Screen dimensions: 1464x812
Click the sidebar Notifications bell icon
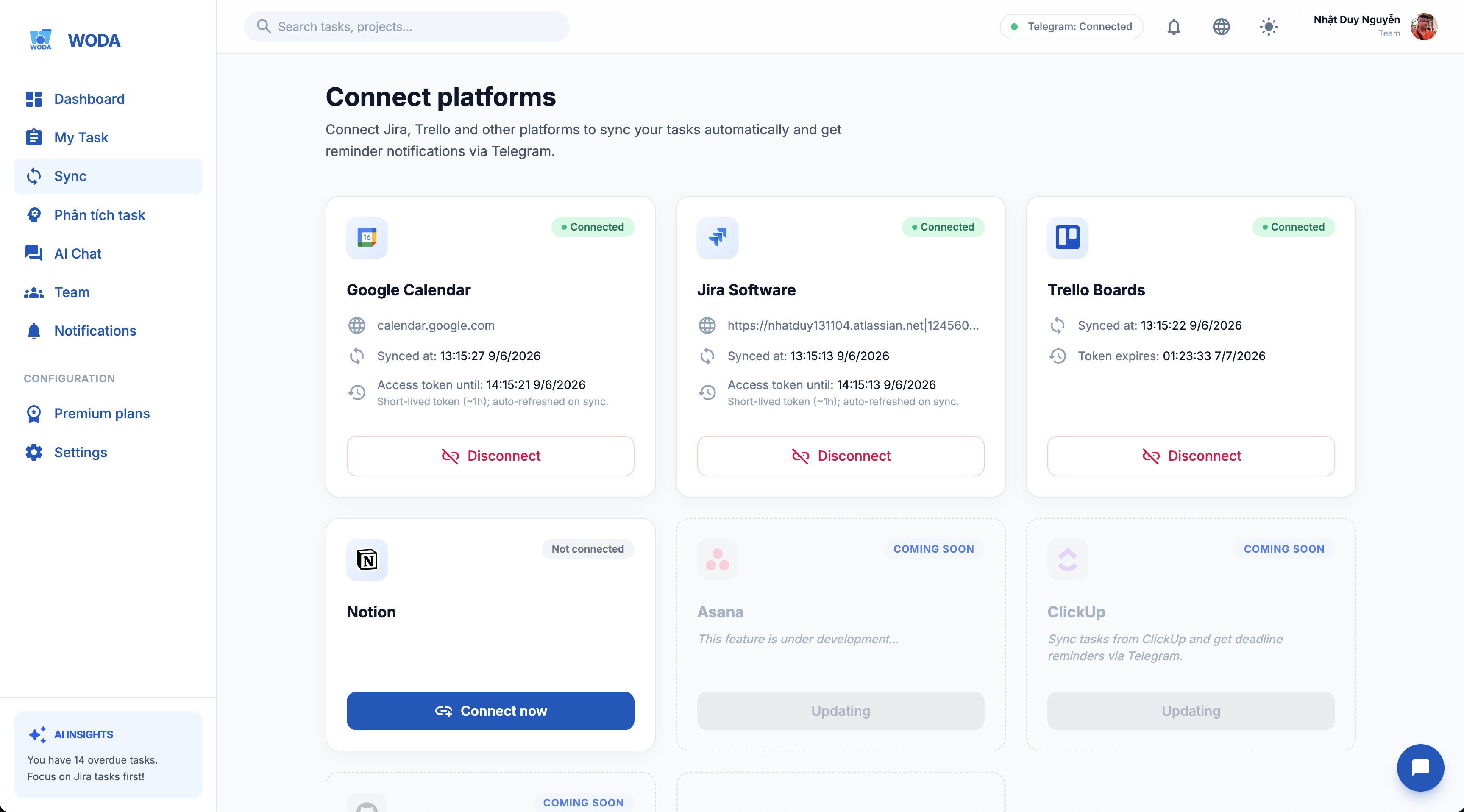click(x=33, y=331)
